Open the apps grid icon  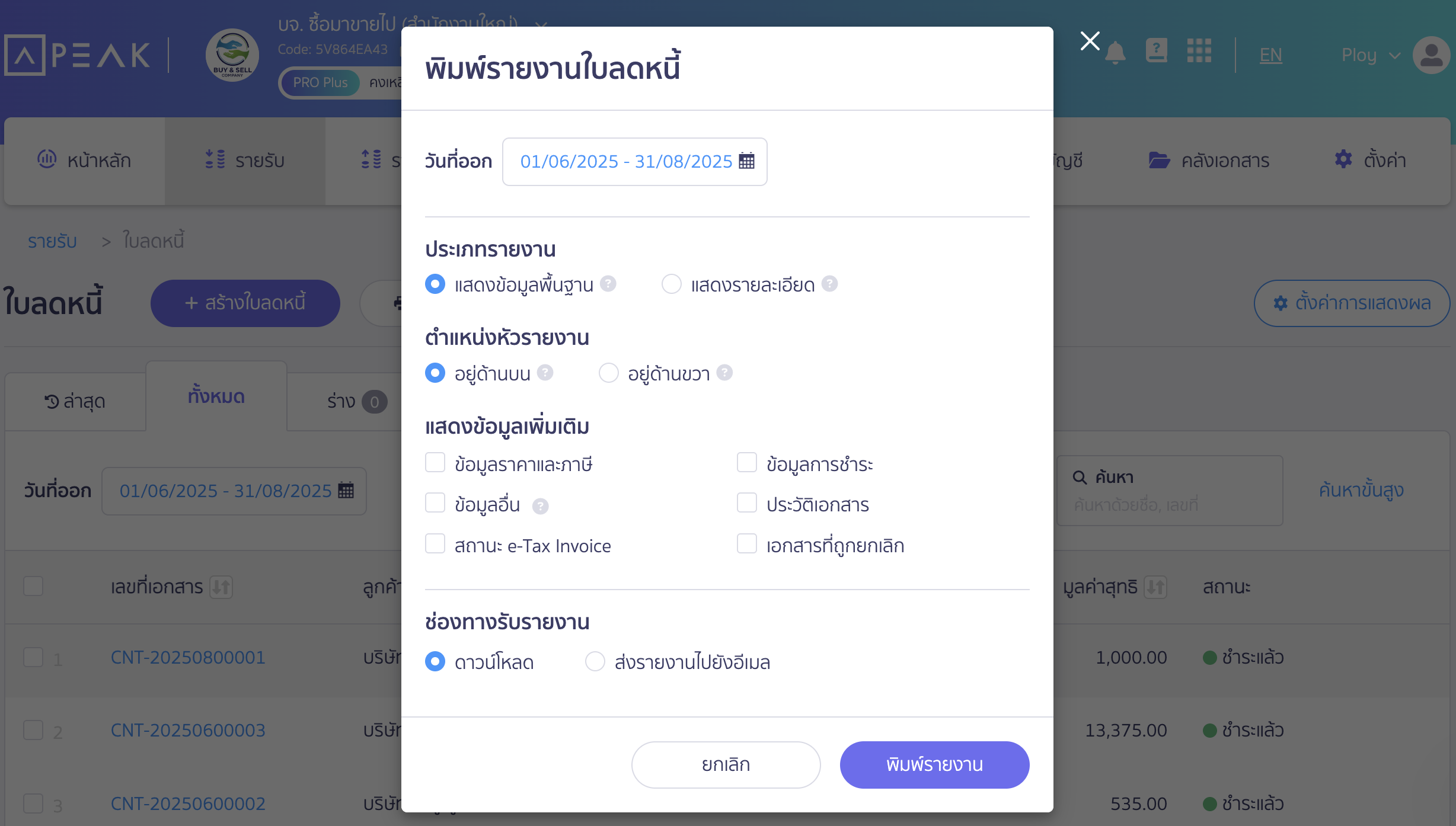(x=1199, y=51)
